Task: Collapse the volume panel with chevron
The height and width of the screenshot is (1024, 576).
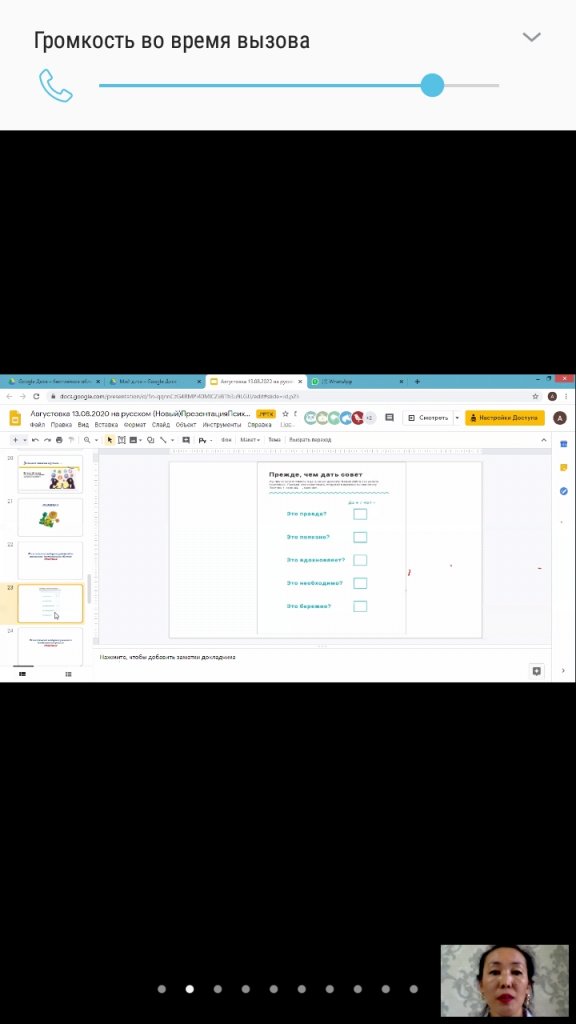Action: pyautogui.click(x=532, y=37)
